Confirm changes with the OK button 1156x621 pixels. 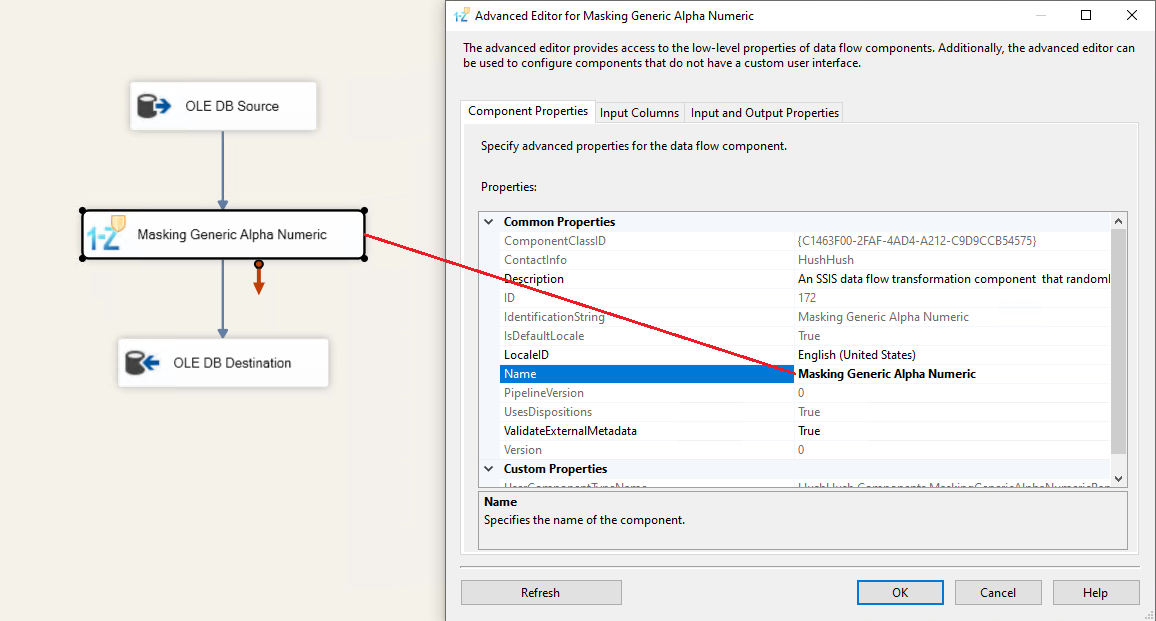[900, 593]
